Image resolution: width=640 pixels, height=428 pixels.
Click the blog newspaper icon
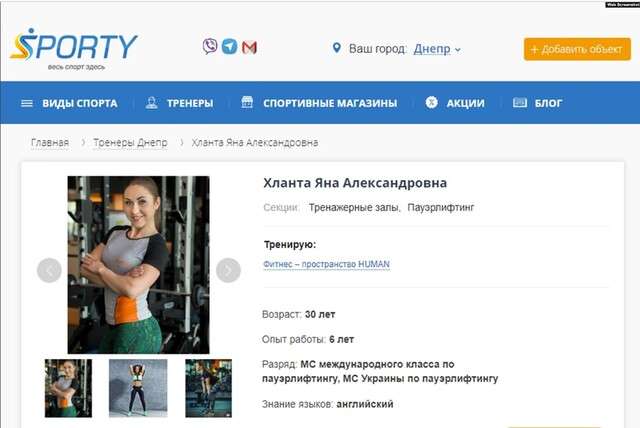click(520, 102)
